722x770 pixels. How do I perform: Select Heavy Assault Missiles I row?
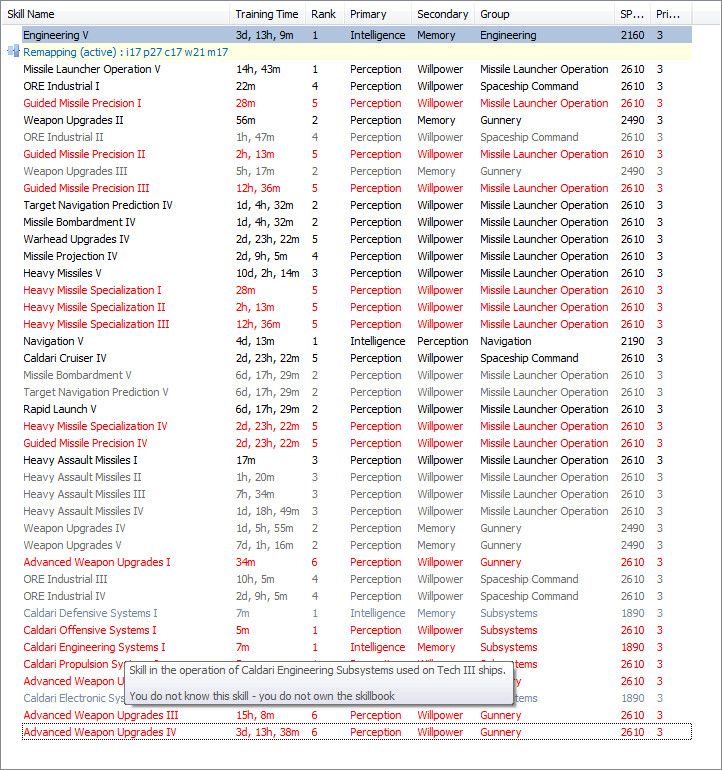(x=357, y=460)
